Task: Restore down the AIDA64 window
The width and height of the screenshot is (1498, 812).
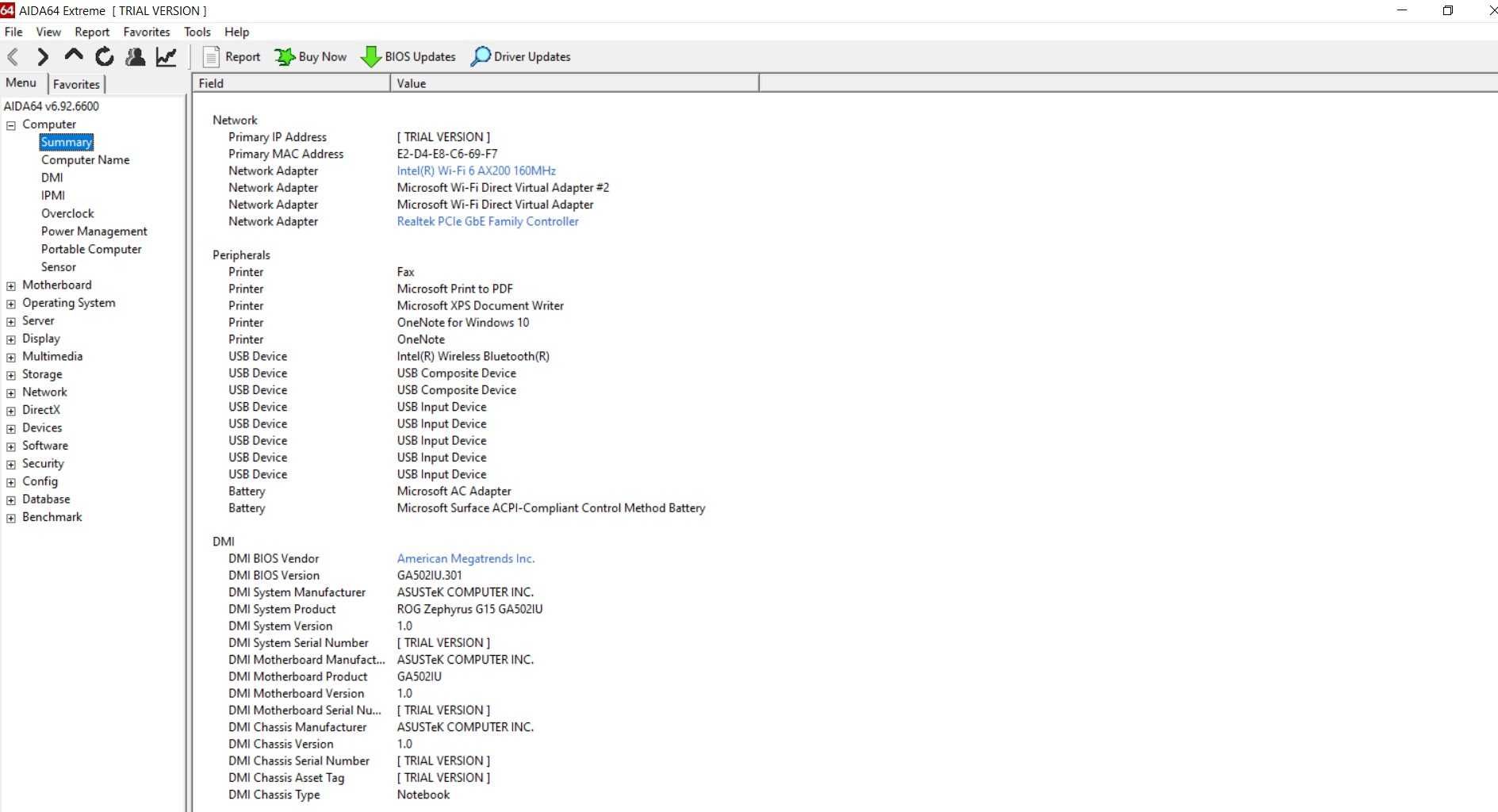Action: (x=1447, y=10)
